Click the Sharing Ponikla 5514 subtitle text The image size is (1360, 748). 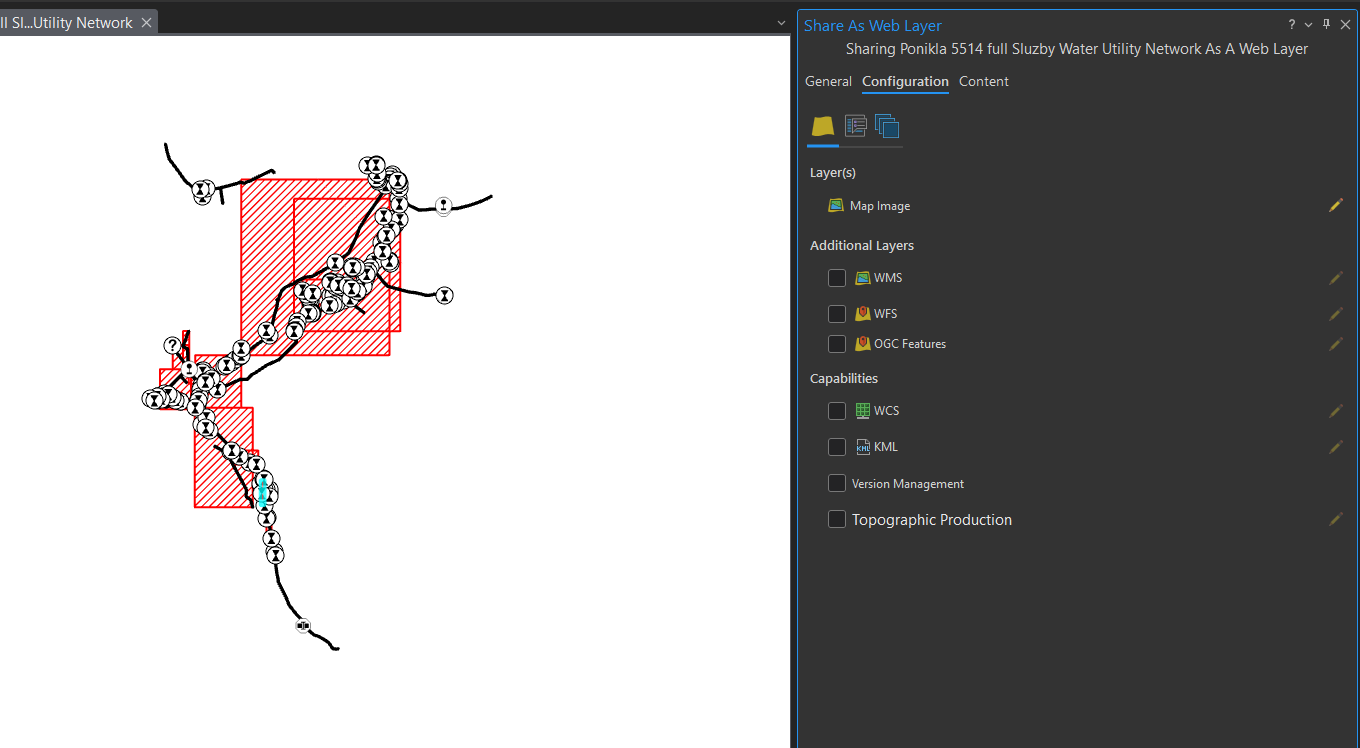[1077, 49]
